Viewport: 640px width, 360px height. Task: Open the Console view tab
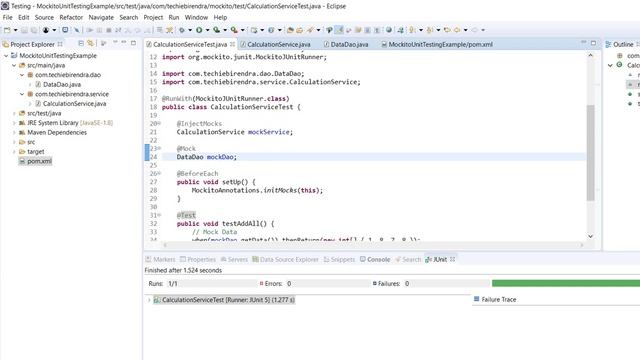(x=375, y=259)
